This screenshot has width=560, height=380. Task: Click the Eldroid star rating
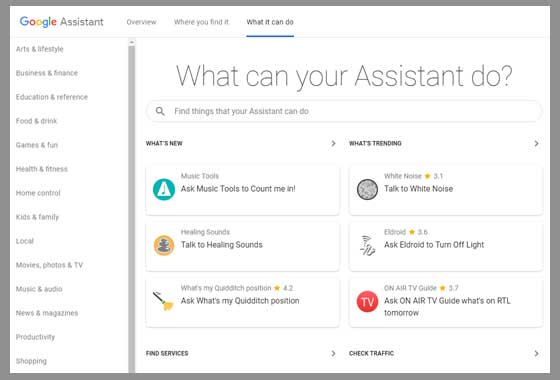[418, 232]
